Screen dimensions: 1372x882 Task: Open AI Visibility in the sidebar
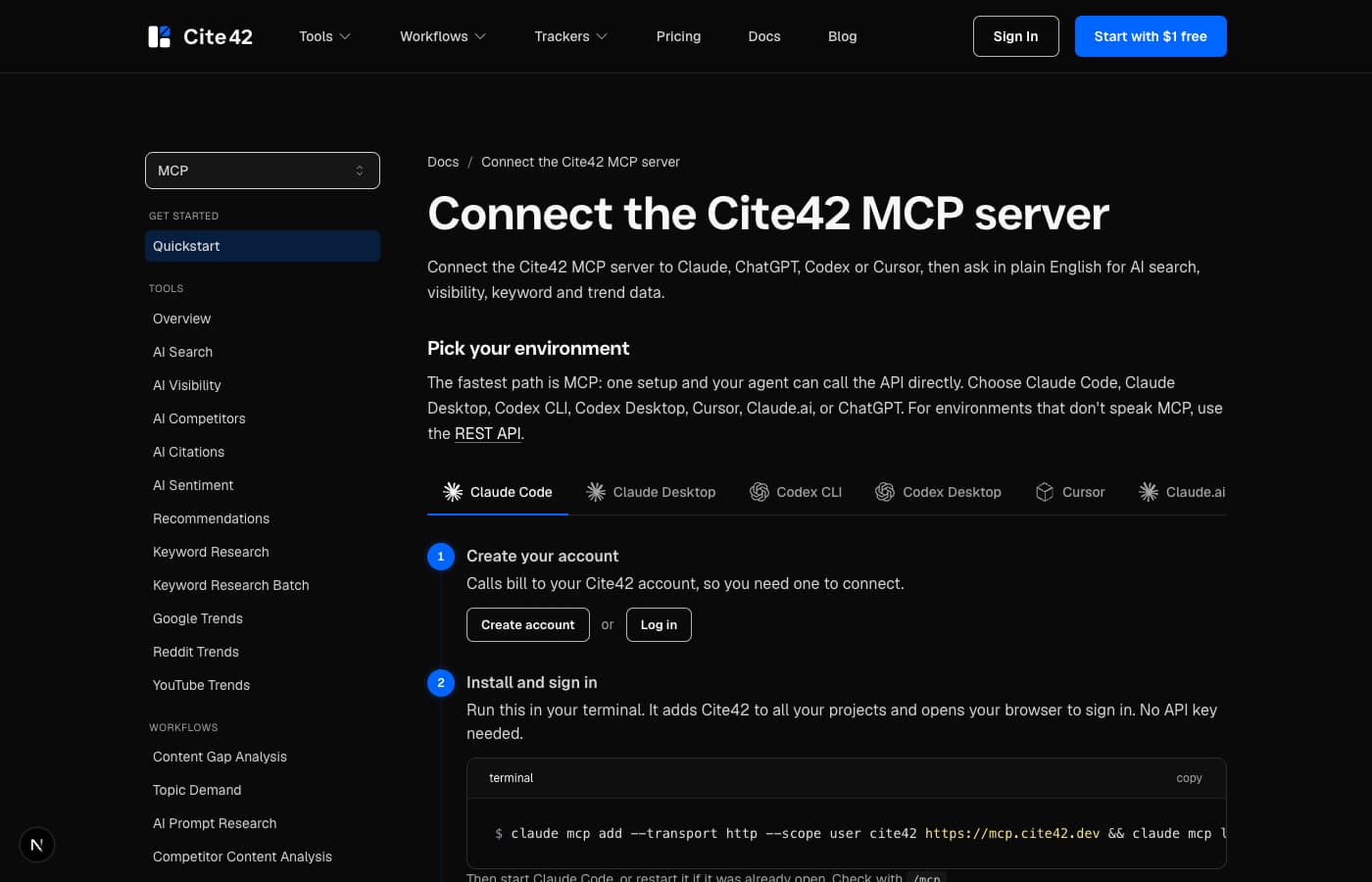tap(263, 385)
